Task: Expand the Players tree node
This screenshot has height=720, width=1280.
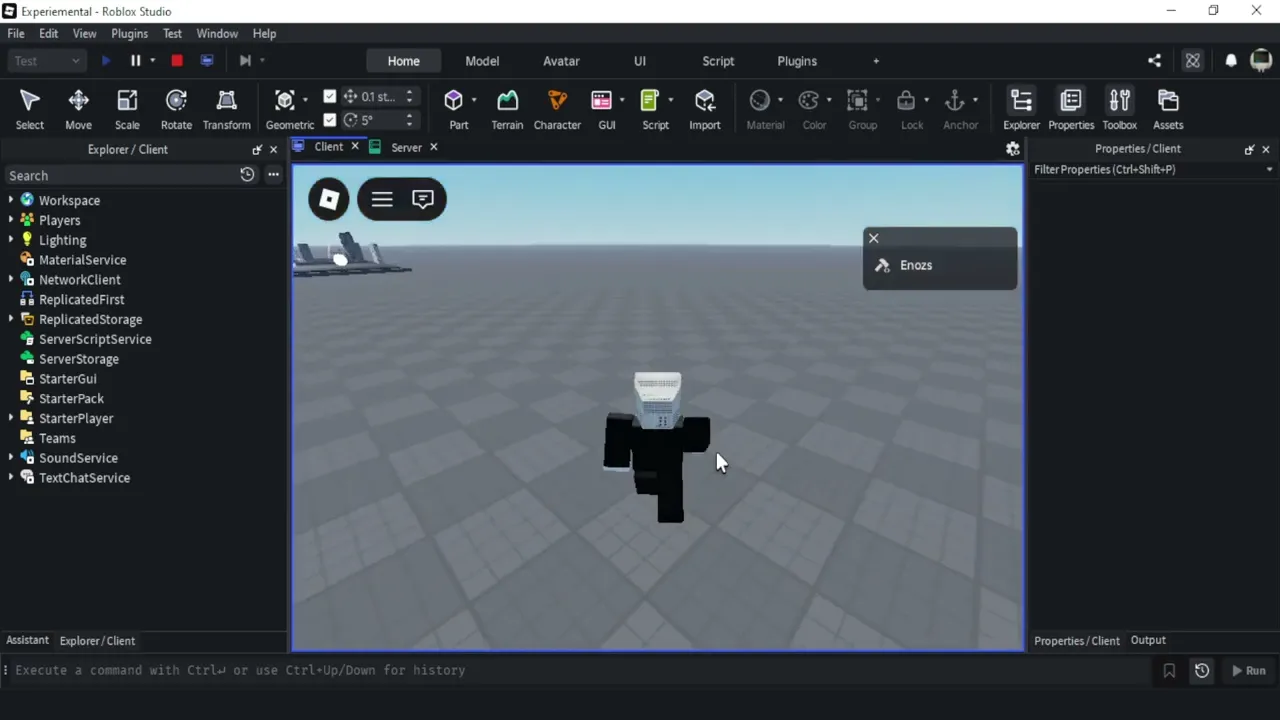Action: [11, 220]
